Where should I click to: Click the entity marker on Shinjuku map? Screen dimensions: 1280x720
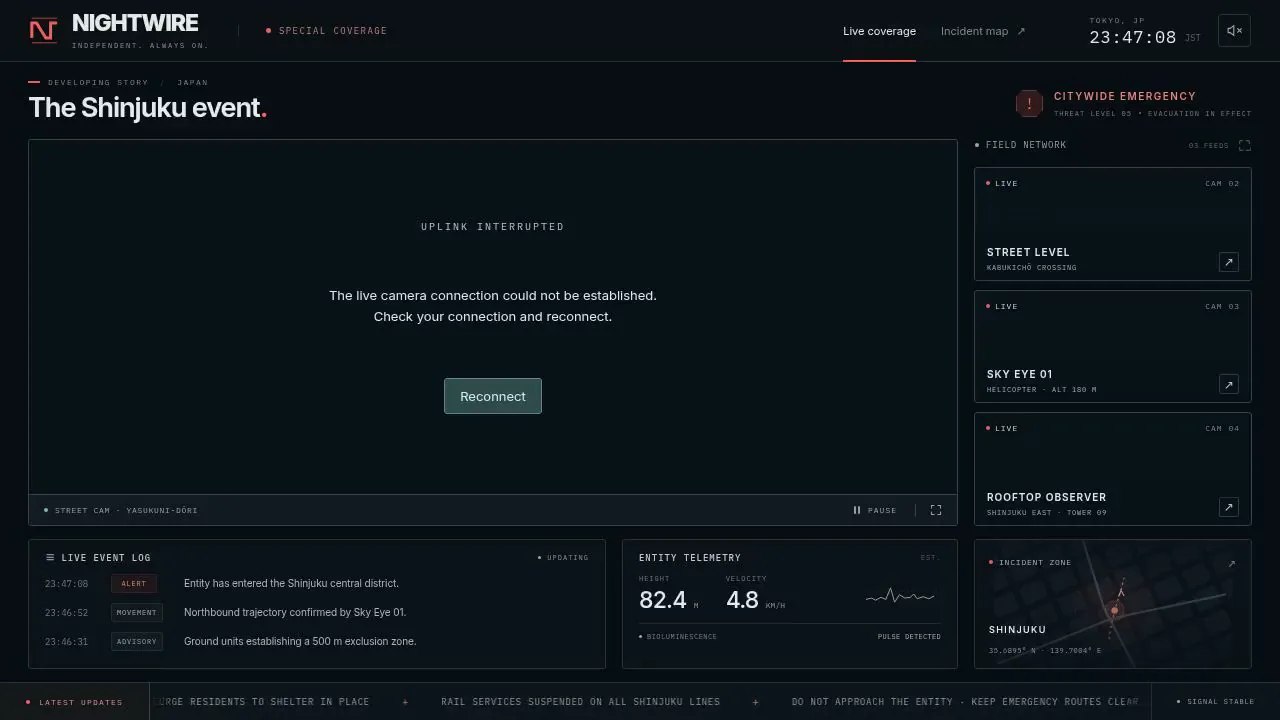(1115, 610)
